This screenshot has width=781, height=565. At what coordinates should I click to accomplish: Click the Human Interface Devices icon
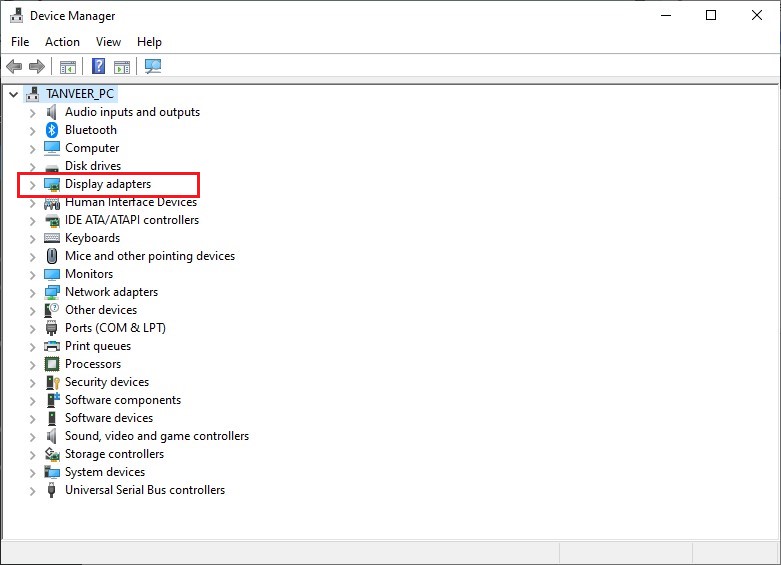pos(52,203)
